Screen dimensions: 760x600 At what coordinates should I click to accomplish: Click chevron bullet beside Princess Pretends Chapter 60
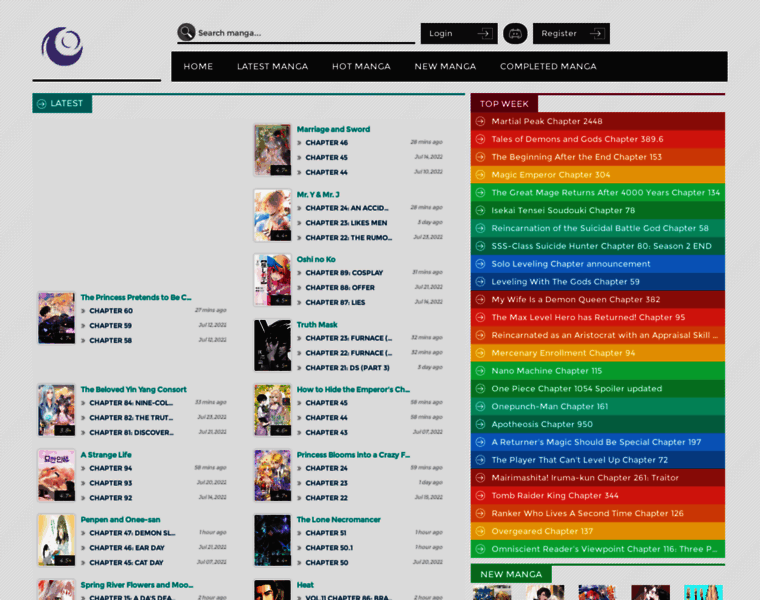[83, 311]
